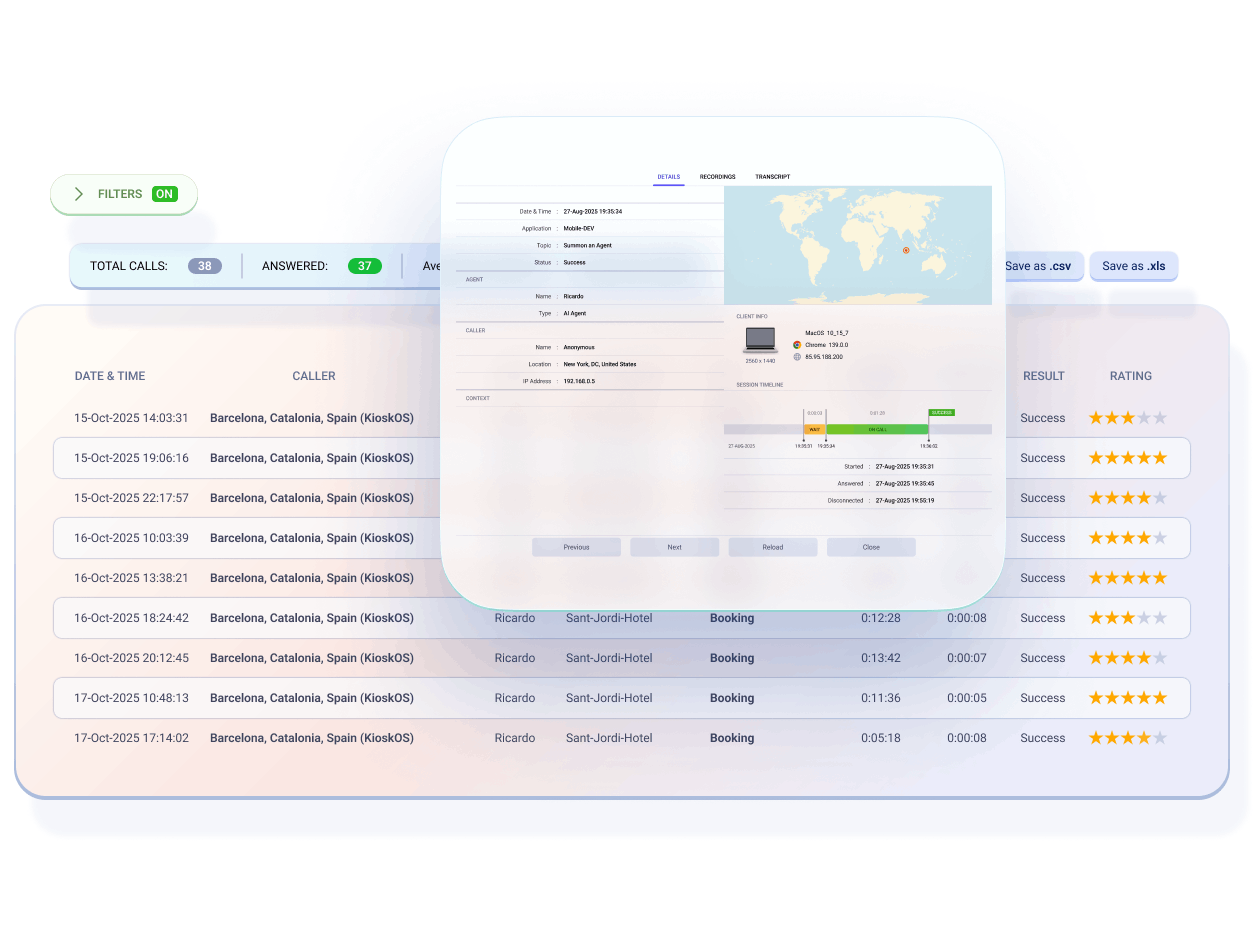Click star rating for 16-Oct-2025 18:24:42 call
The image size is (1260, 930).
1127,618
